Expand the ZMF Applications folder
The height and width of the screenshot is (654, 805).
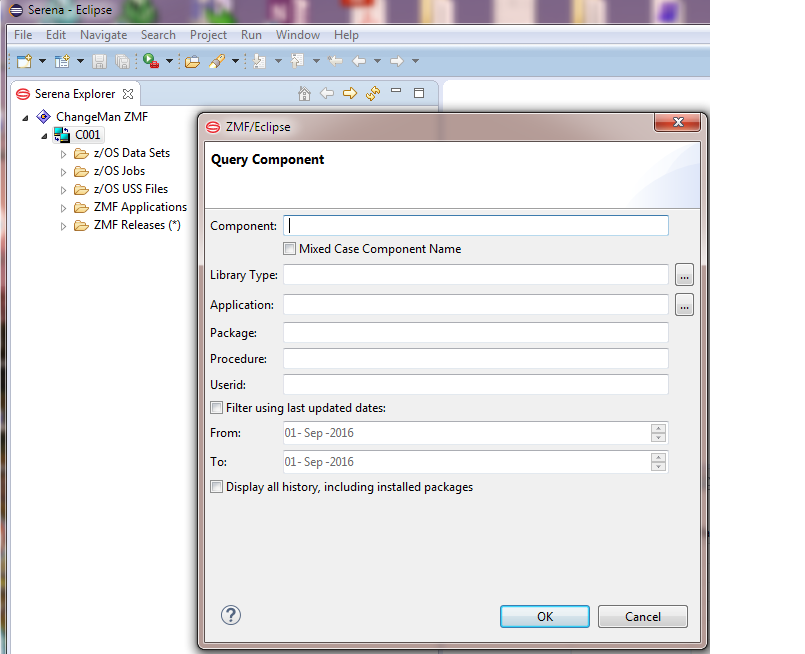point(63,208)
